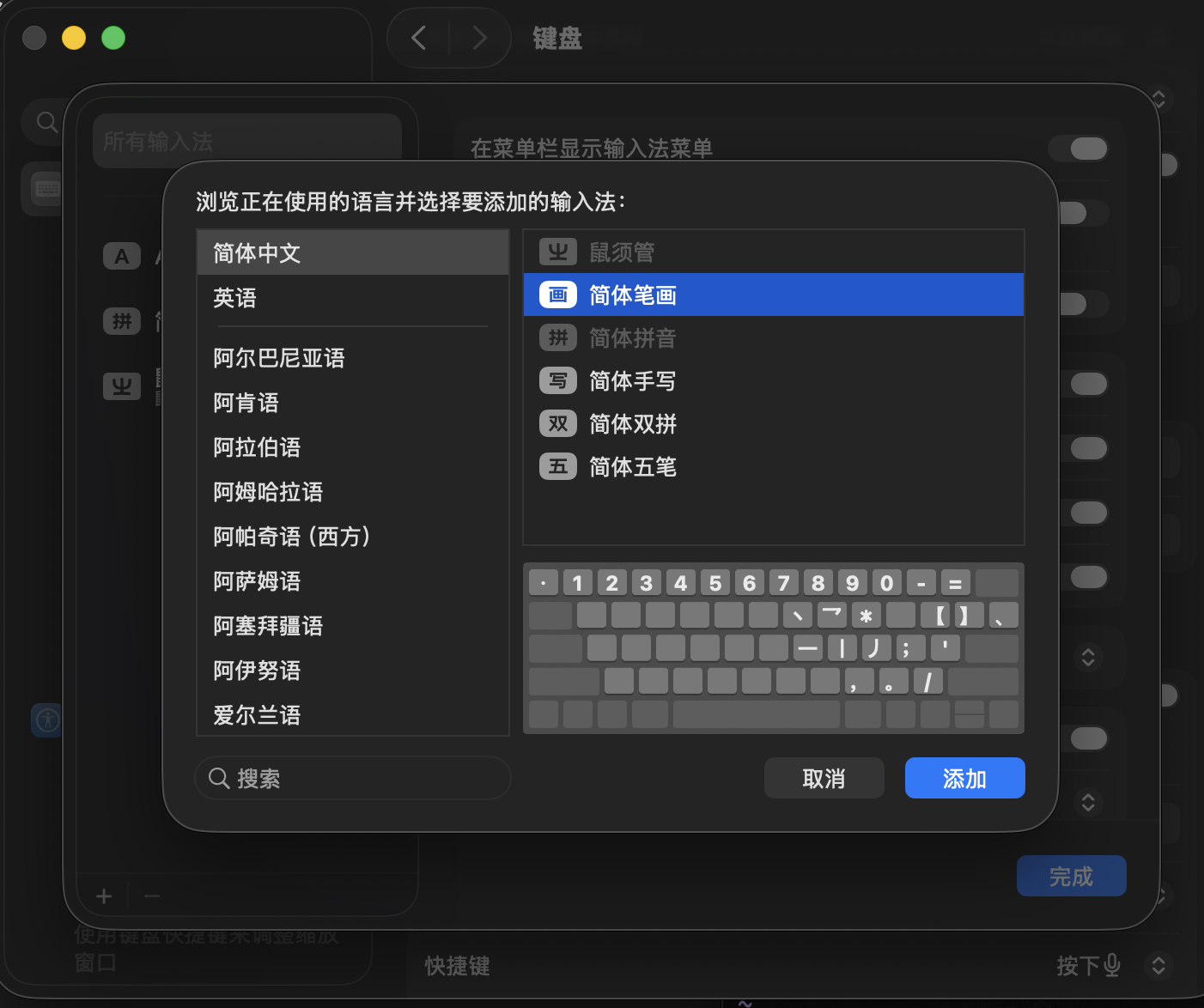The width and height of the screenshot is (1204, 1008).
Task: Click the magnifier icon inside the 搜索 field
Action: point(220,778)
